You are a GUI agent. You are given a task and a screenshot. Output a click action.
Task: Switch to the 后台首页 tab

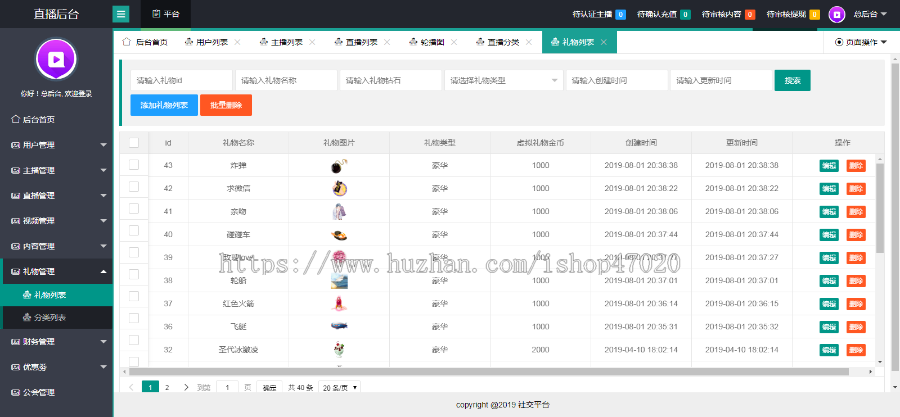145,42
